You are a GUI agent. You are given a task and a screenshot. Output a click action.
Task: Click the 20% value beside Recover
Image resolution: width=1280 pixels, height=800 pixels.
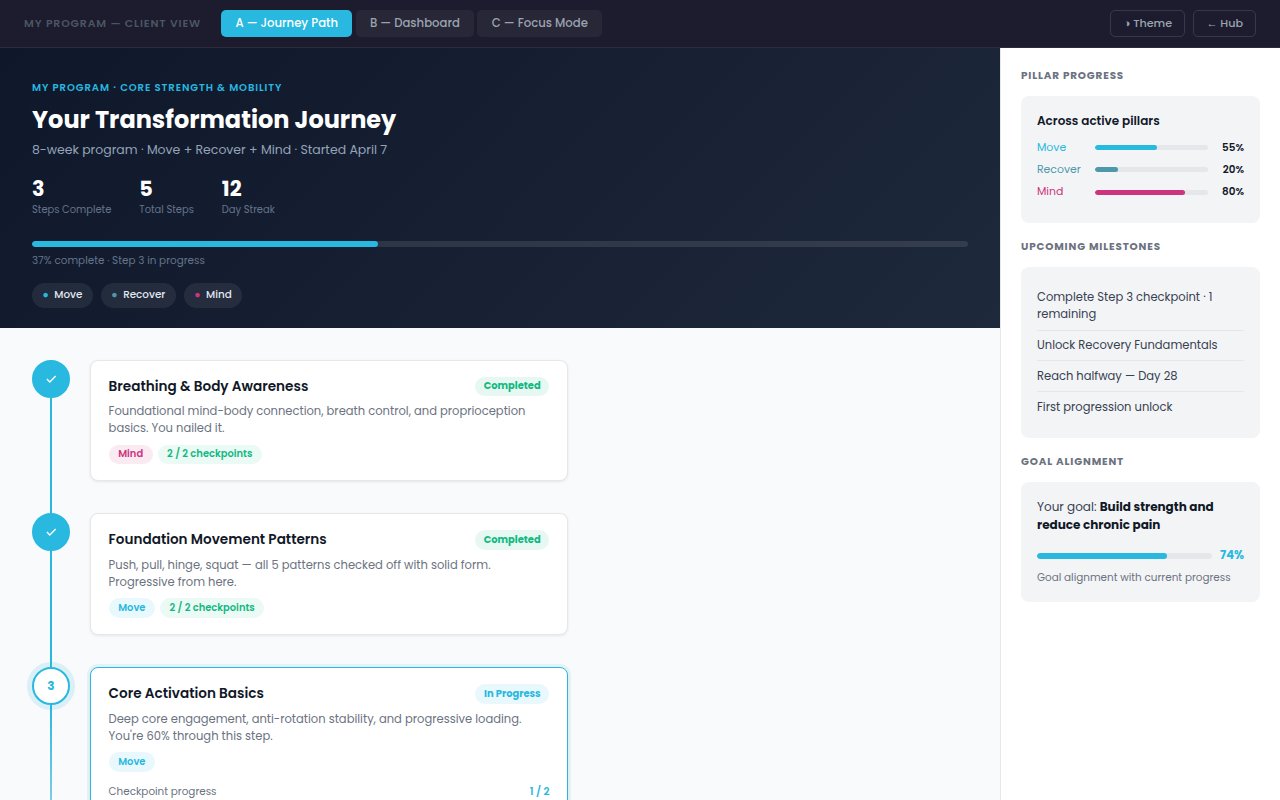(1233, 169)
